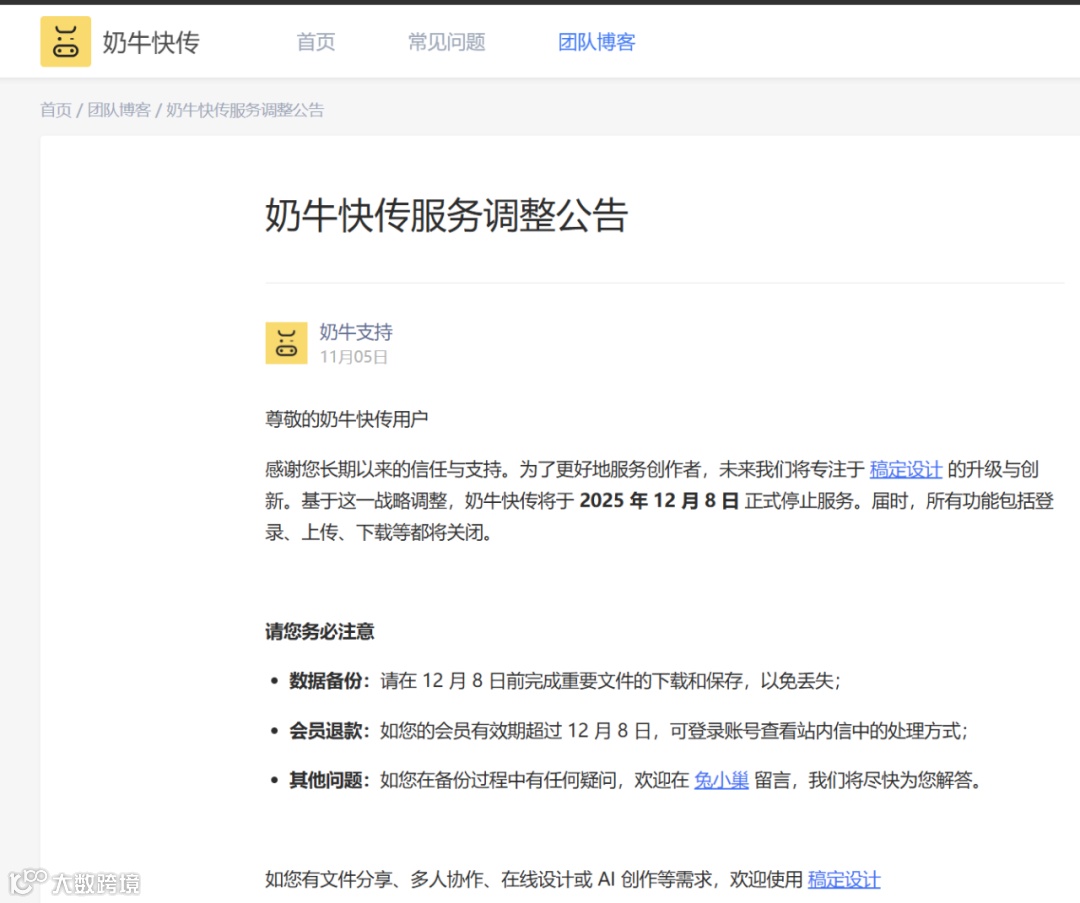This screenshot has width=1080, height=903.
Task: Click the yellow cow logo in header
Action: 65,41
